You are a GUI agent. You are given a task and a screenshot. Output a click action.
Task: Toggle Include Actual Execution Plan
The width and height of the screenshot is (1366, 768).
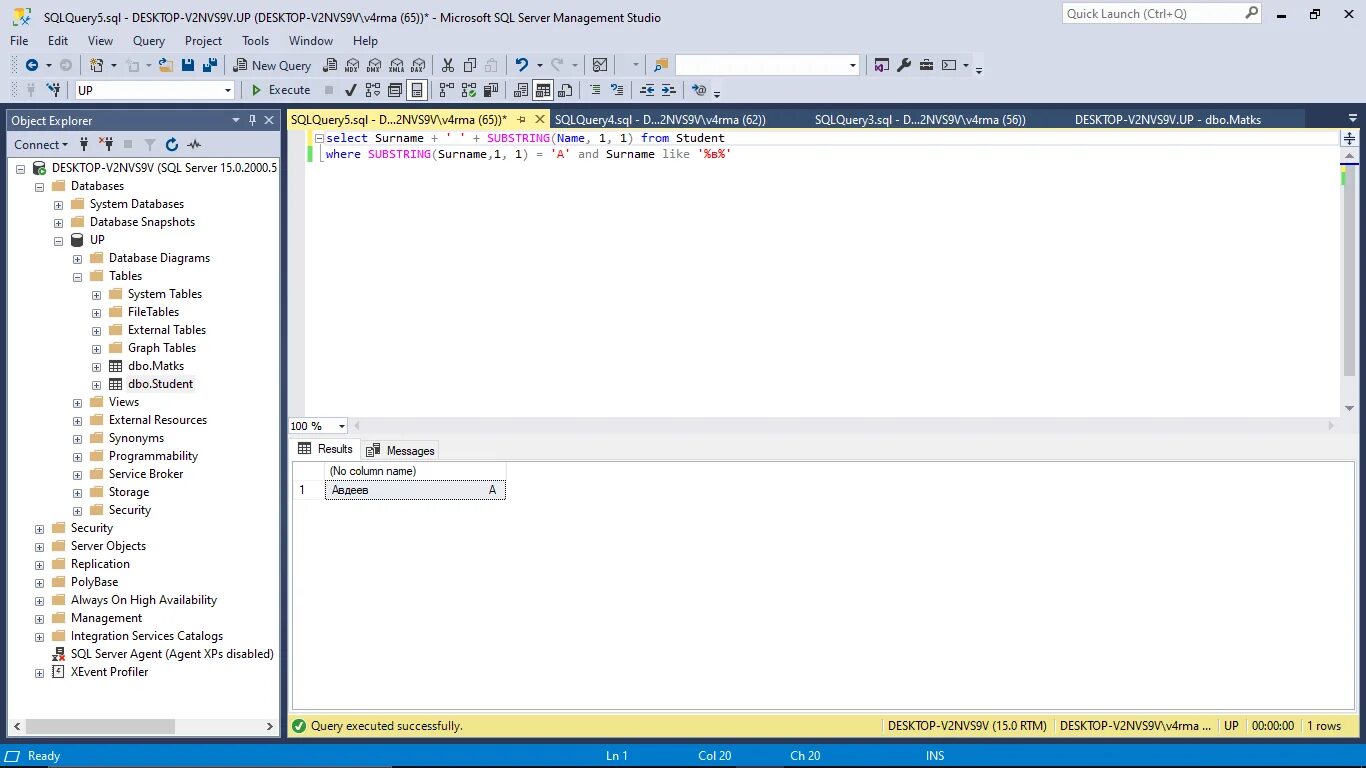pos(446,90)
